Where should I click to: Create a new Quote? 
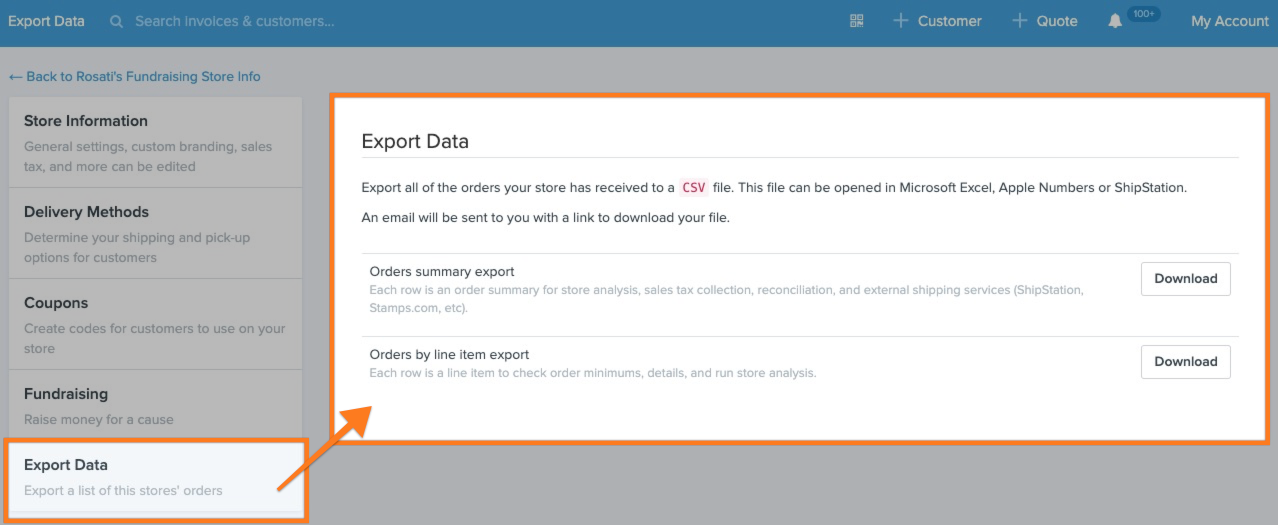[1044, 21]
